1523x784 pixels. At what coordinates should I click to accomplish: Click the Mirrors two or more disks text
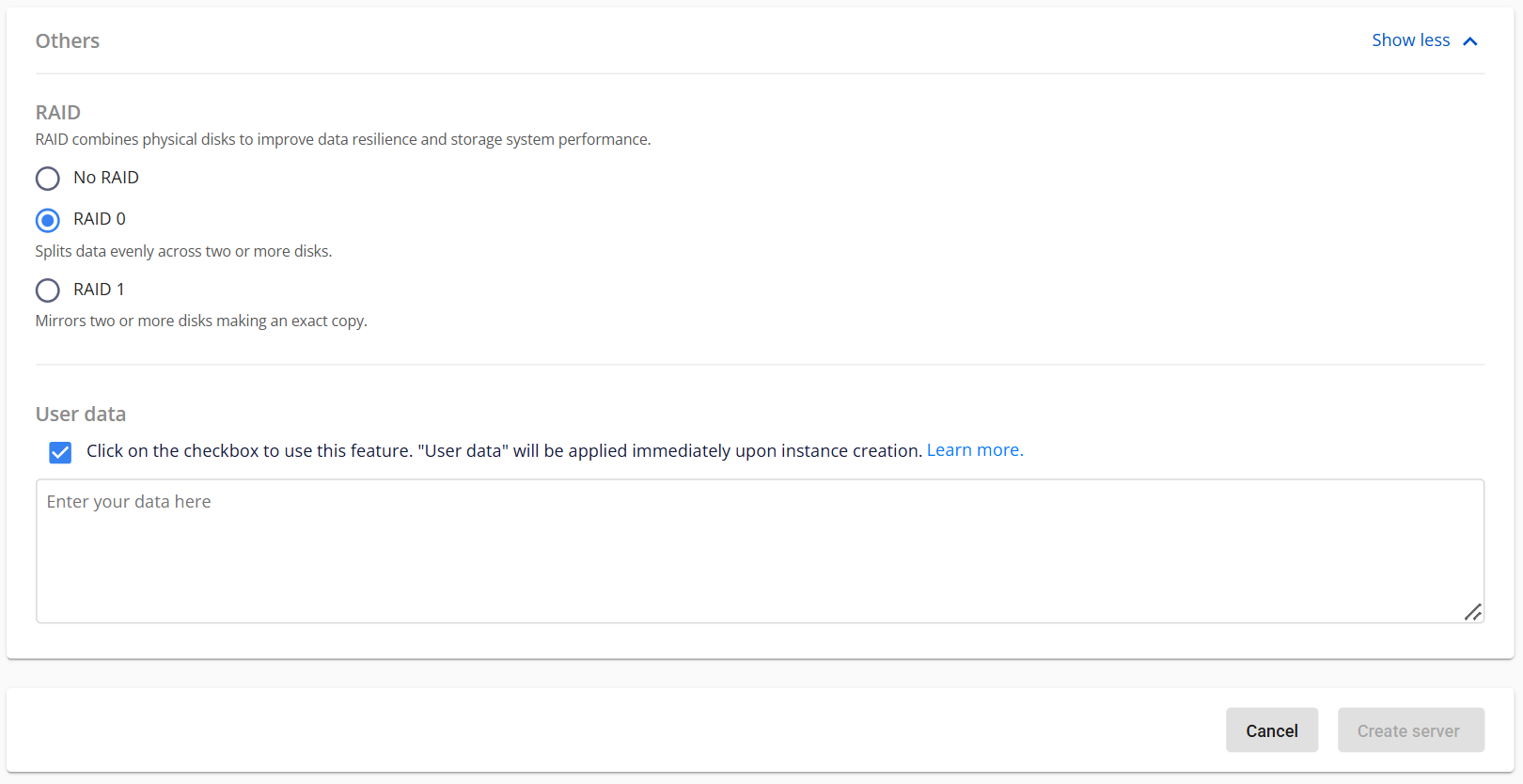coord(201,321)
